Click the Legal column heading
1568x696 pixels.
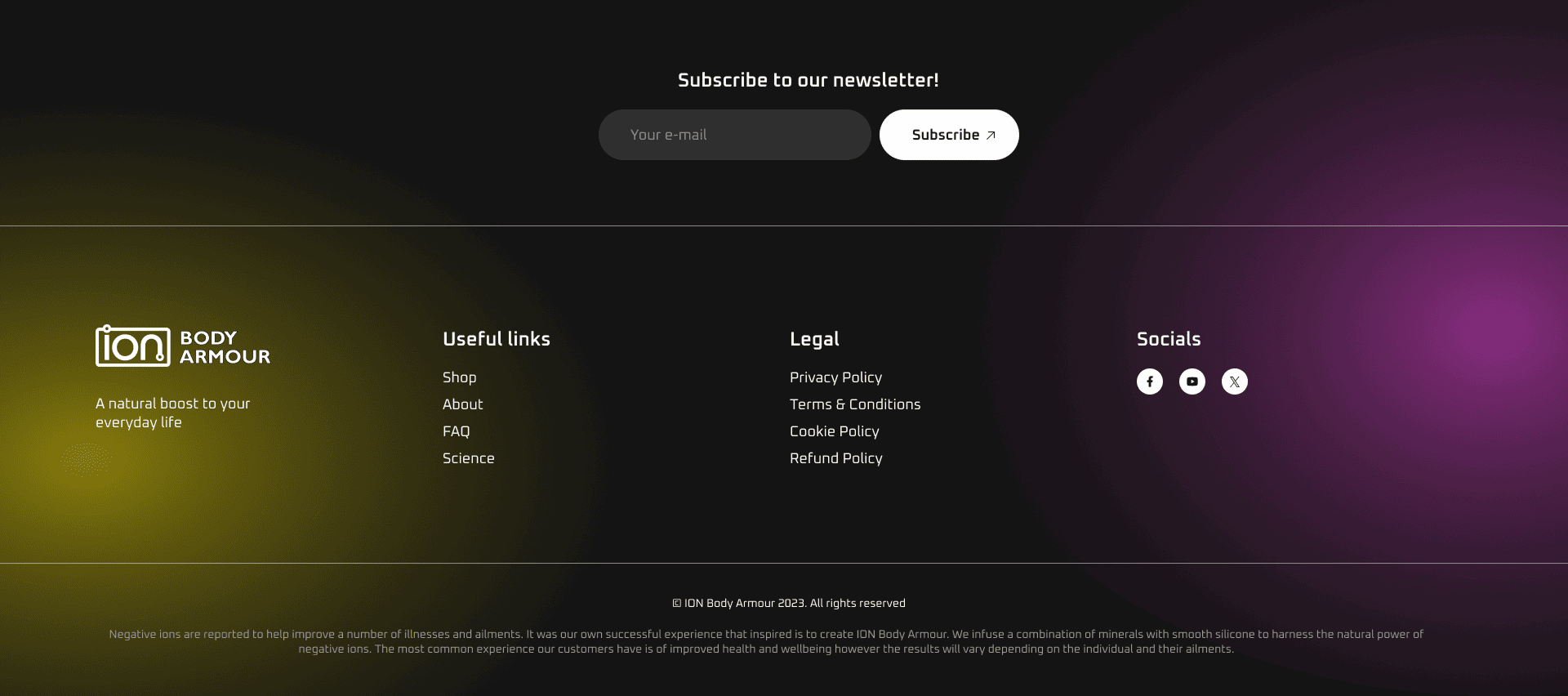pyautogui.click(x=814, y=339)
